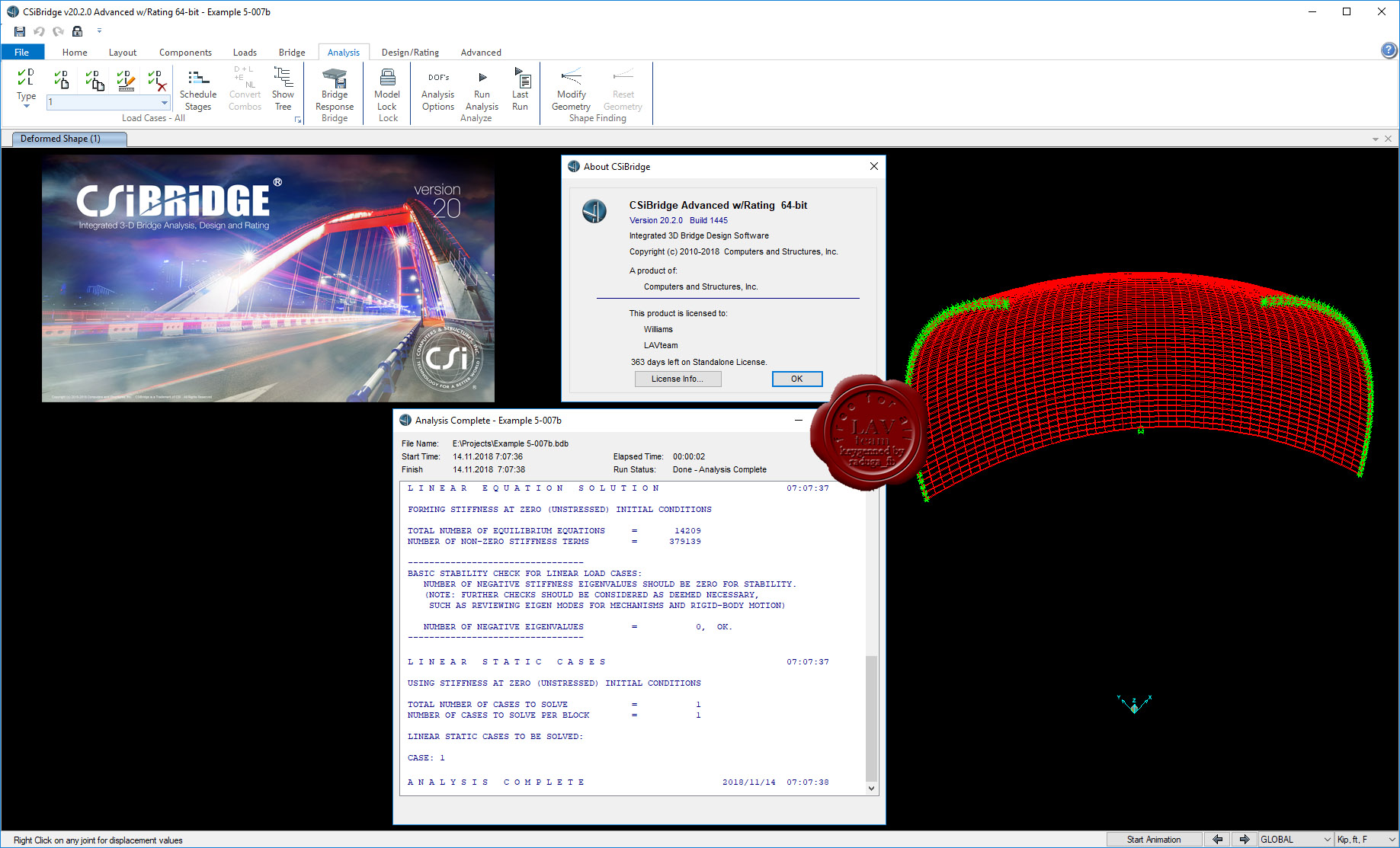Open the view window list dropdown arrow
This screenshot has width=1400, height=848.
[x=1376, y=139]
